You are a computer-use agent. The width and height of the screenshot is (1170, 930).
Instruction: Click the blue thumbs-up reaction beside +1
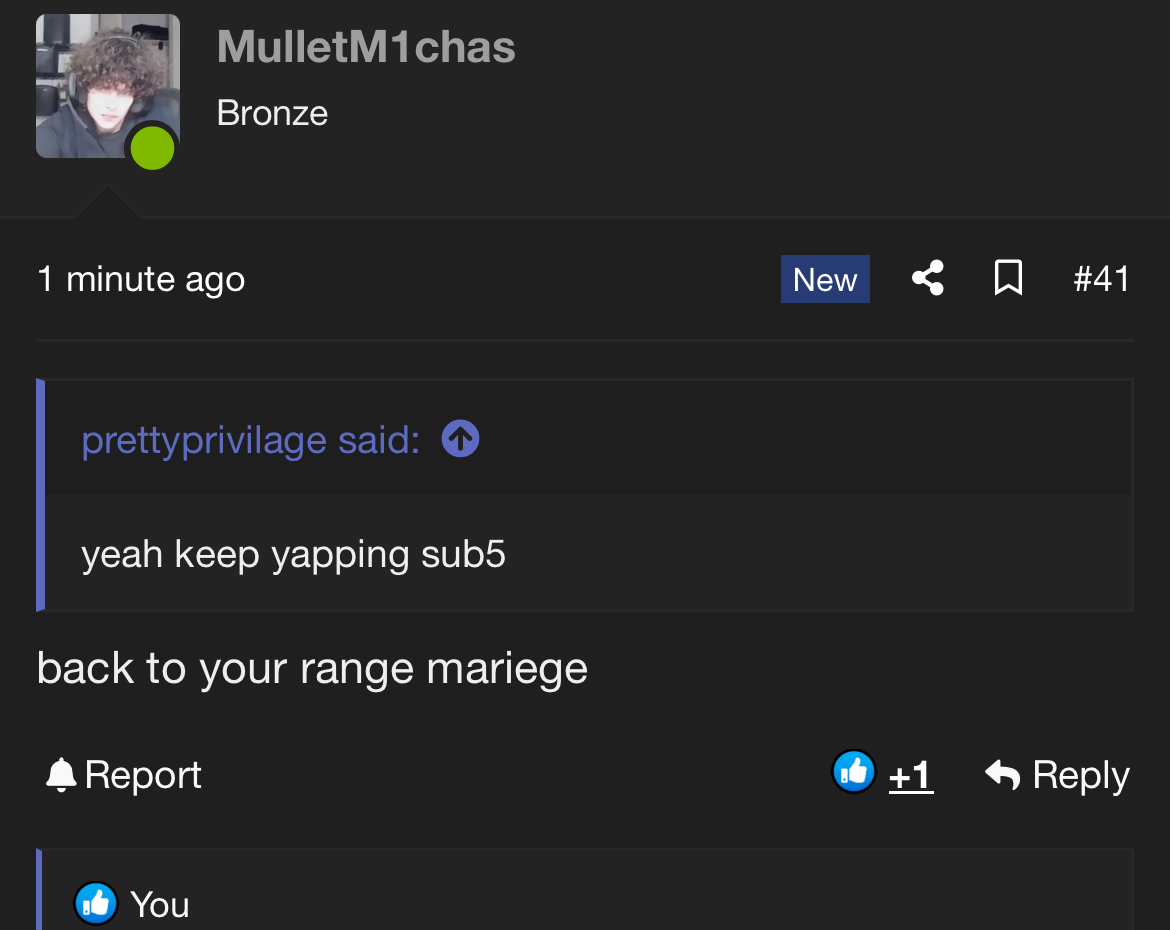pos(854,772)
